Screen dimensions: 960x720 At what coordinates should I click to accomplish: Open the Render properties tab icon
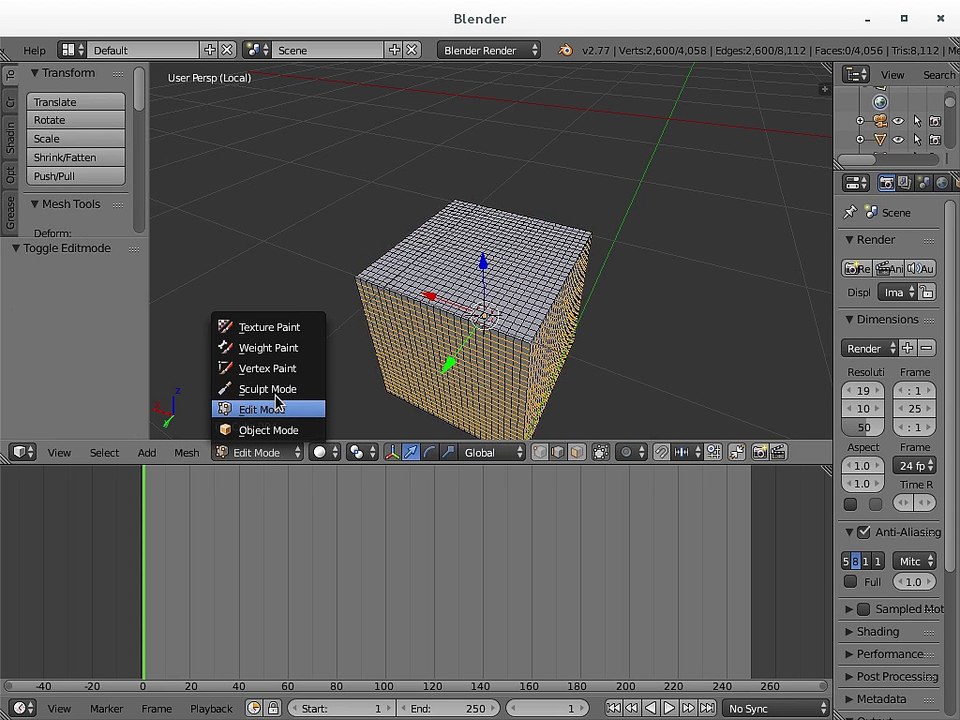click(x=886, y=182)
